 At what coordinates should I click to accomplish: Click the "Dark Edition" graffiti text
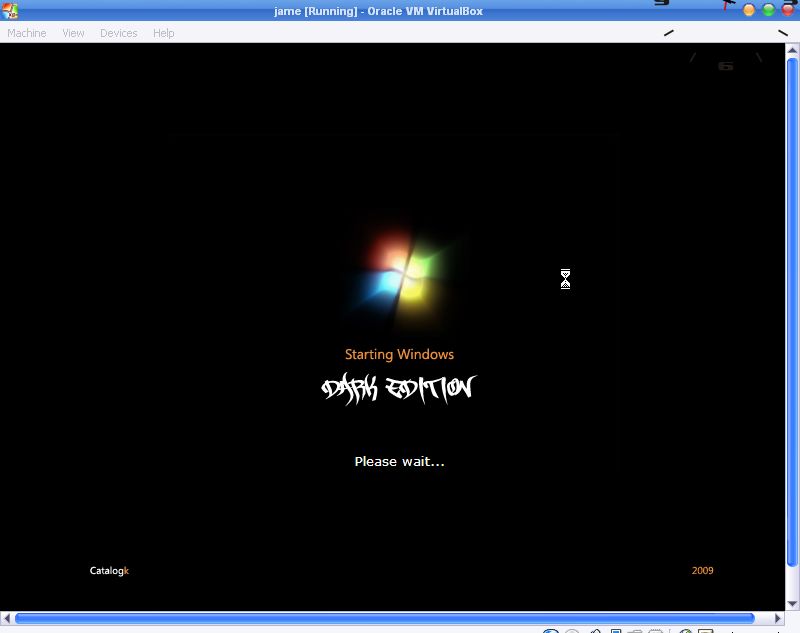[x=399, y=389]
